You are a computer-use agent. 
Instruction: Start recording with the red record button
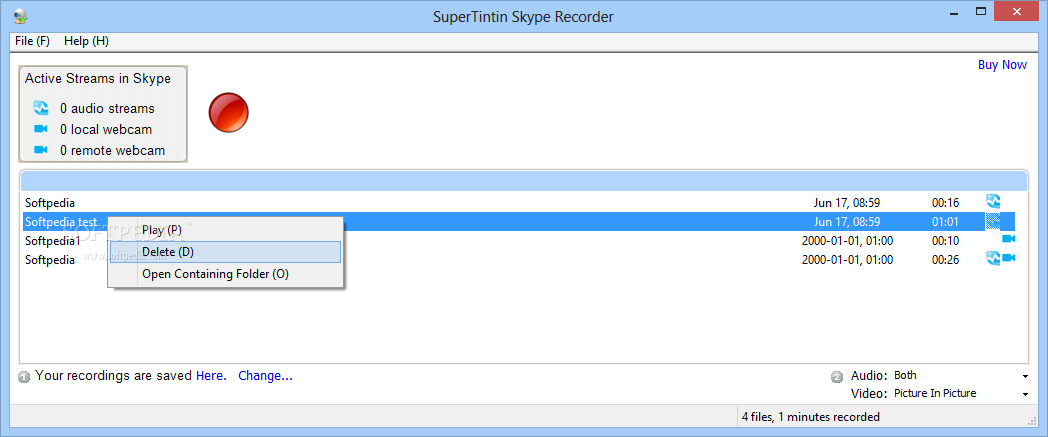pos(229,112)
